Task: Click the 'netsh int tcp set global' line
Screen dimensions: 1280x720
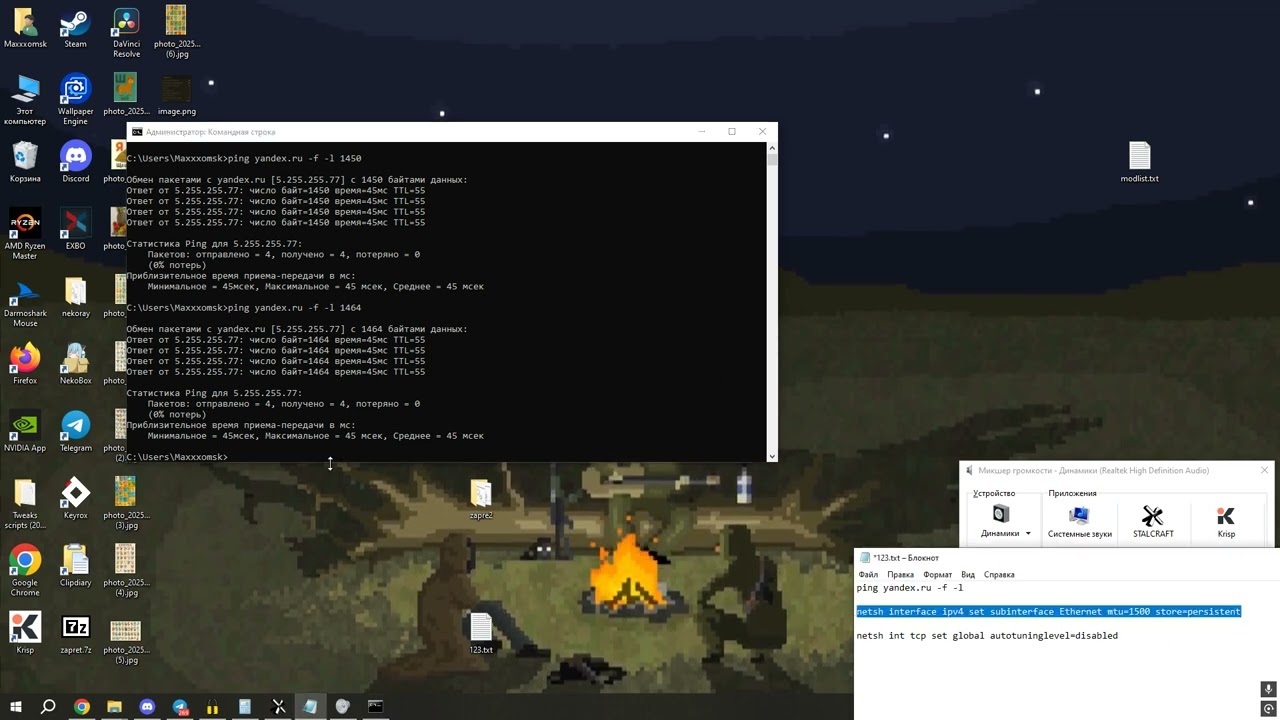Action: [x=987, y=635]
